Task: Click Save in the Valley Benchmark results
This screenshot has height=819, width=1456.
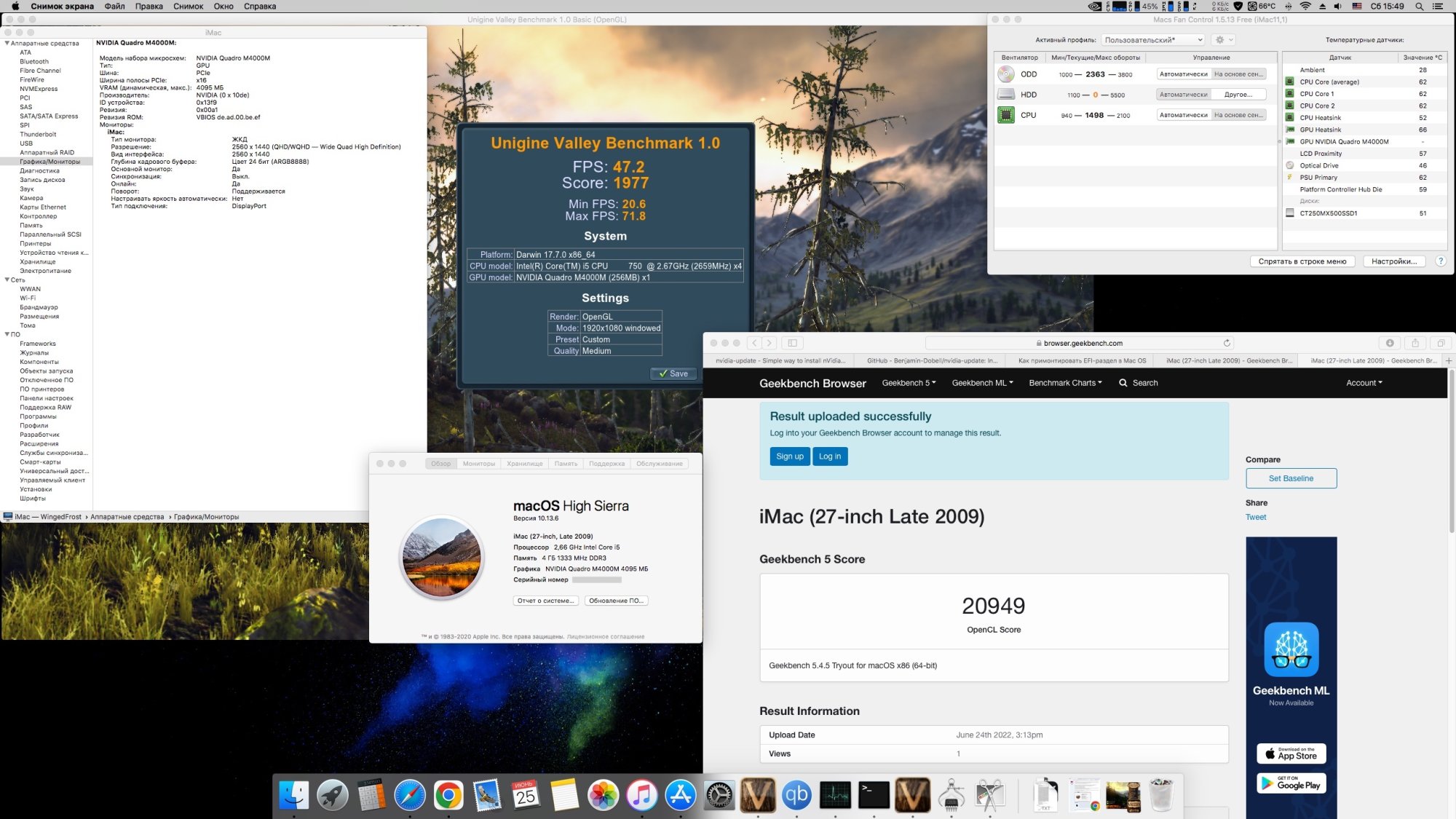Action: (x=673, y=373)
